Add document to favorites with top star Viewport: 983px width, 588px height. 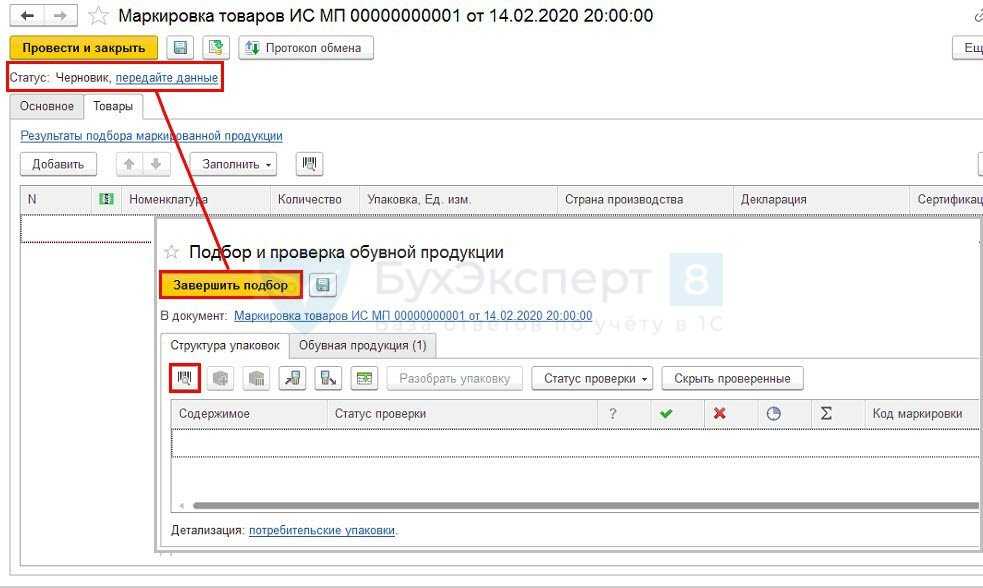click(x=98, y=16)
